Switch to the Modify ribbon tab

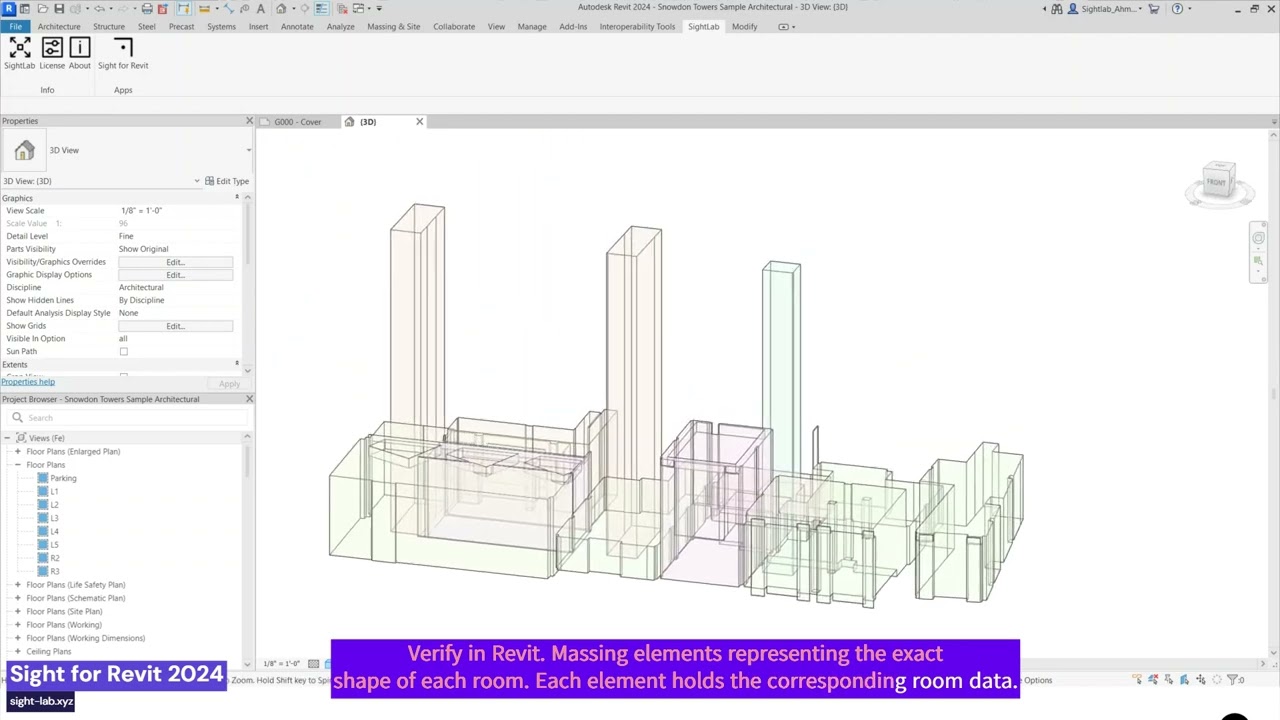point(744,27)
